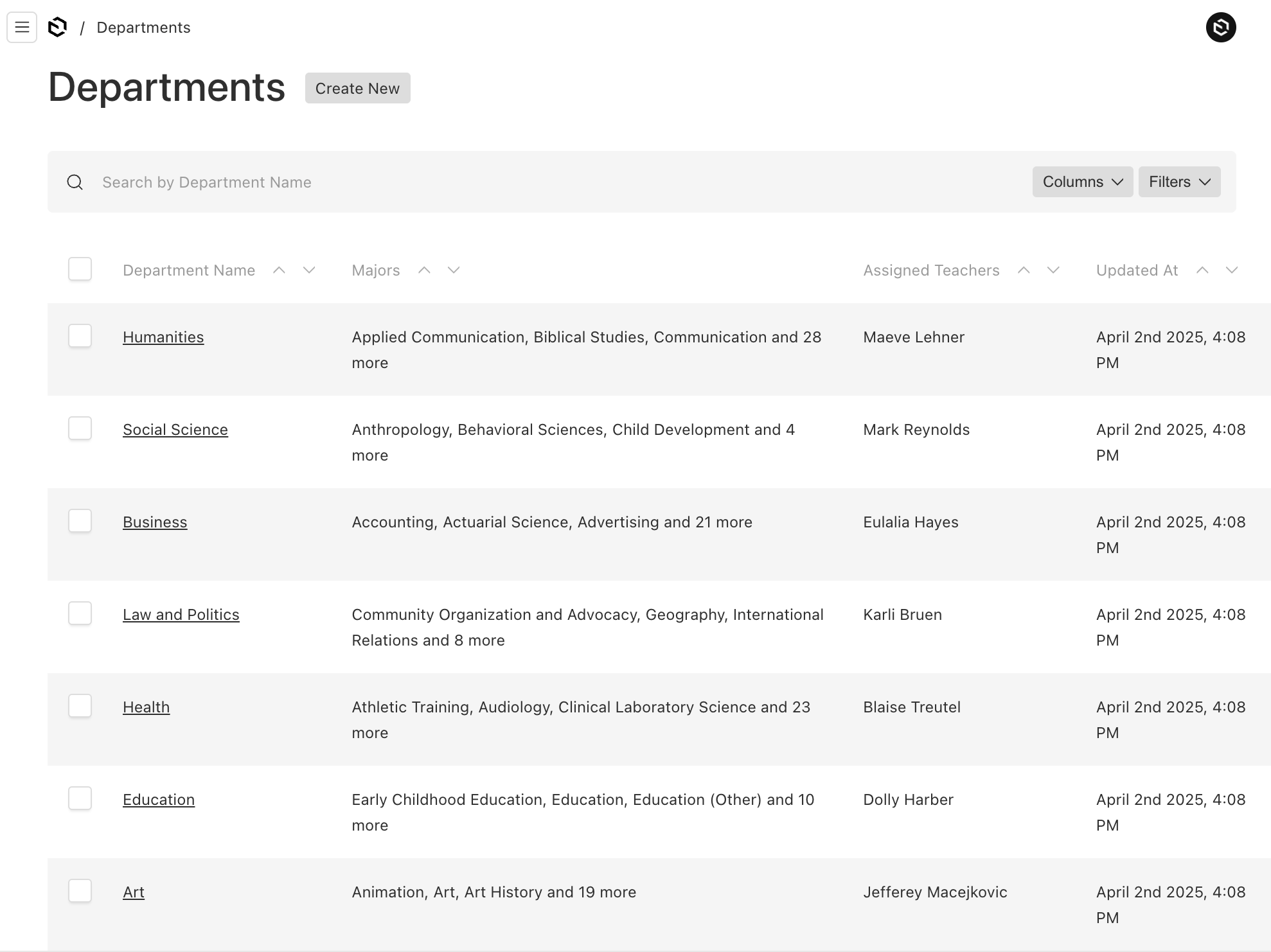
Task: Click the search magnifier icon
Action: coord(75,182)
